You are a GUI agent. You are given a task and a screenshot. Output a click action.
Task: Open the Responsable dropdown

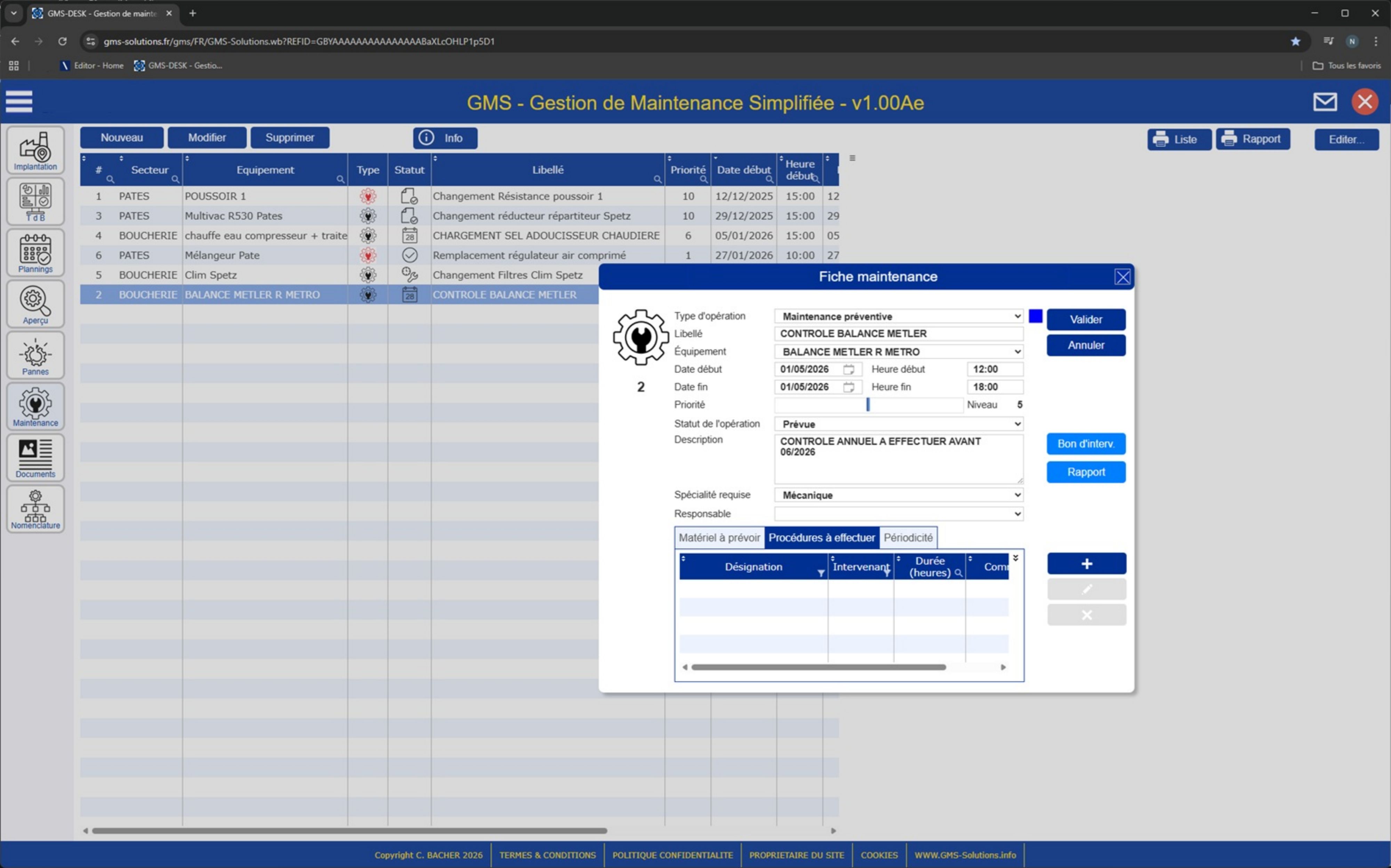(1016, 514)
